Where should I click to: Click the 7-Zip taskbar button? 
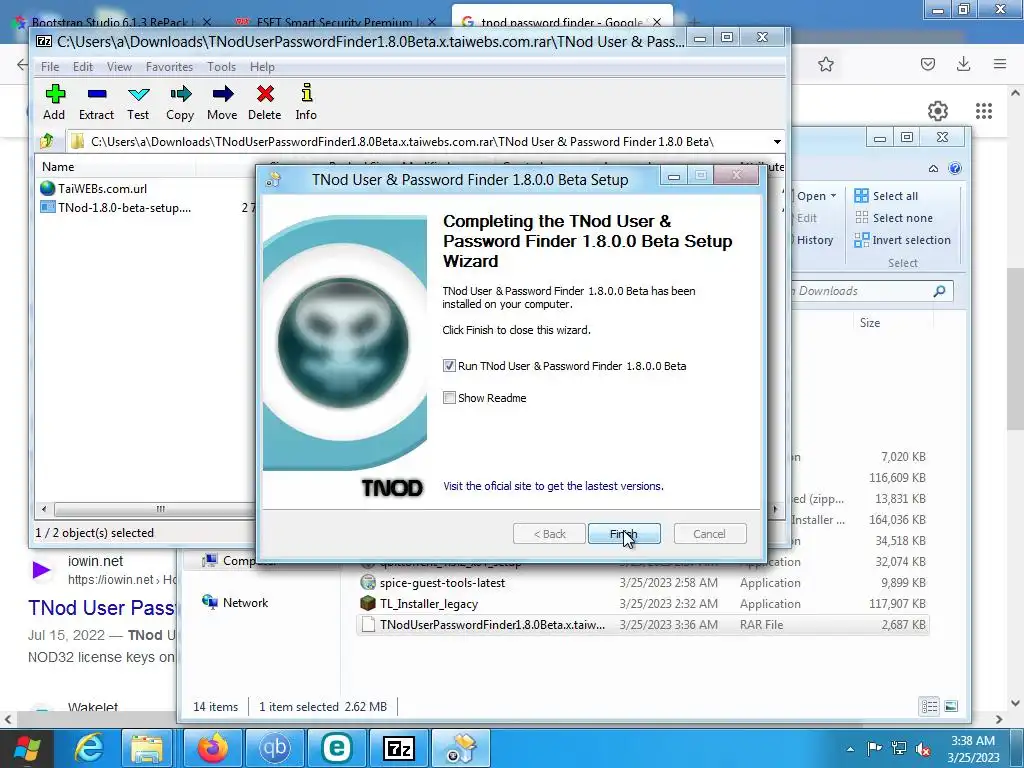pyautogui.click(x=398, y=748)
